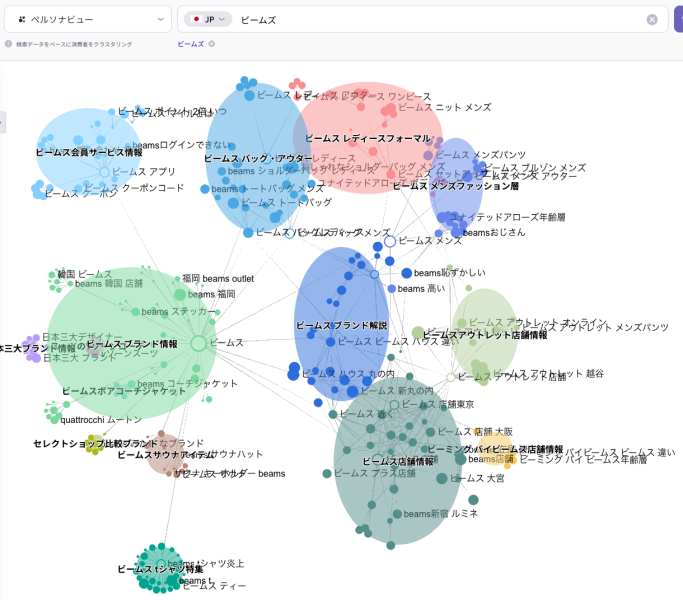Select the ビームス店舗情報 cluster label
The height and width of the screenshot is (600, 683).
(399, 461)
